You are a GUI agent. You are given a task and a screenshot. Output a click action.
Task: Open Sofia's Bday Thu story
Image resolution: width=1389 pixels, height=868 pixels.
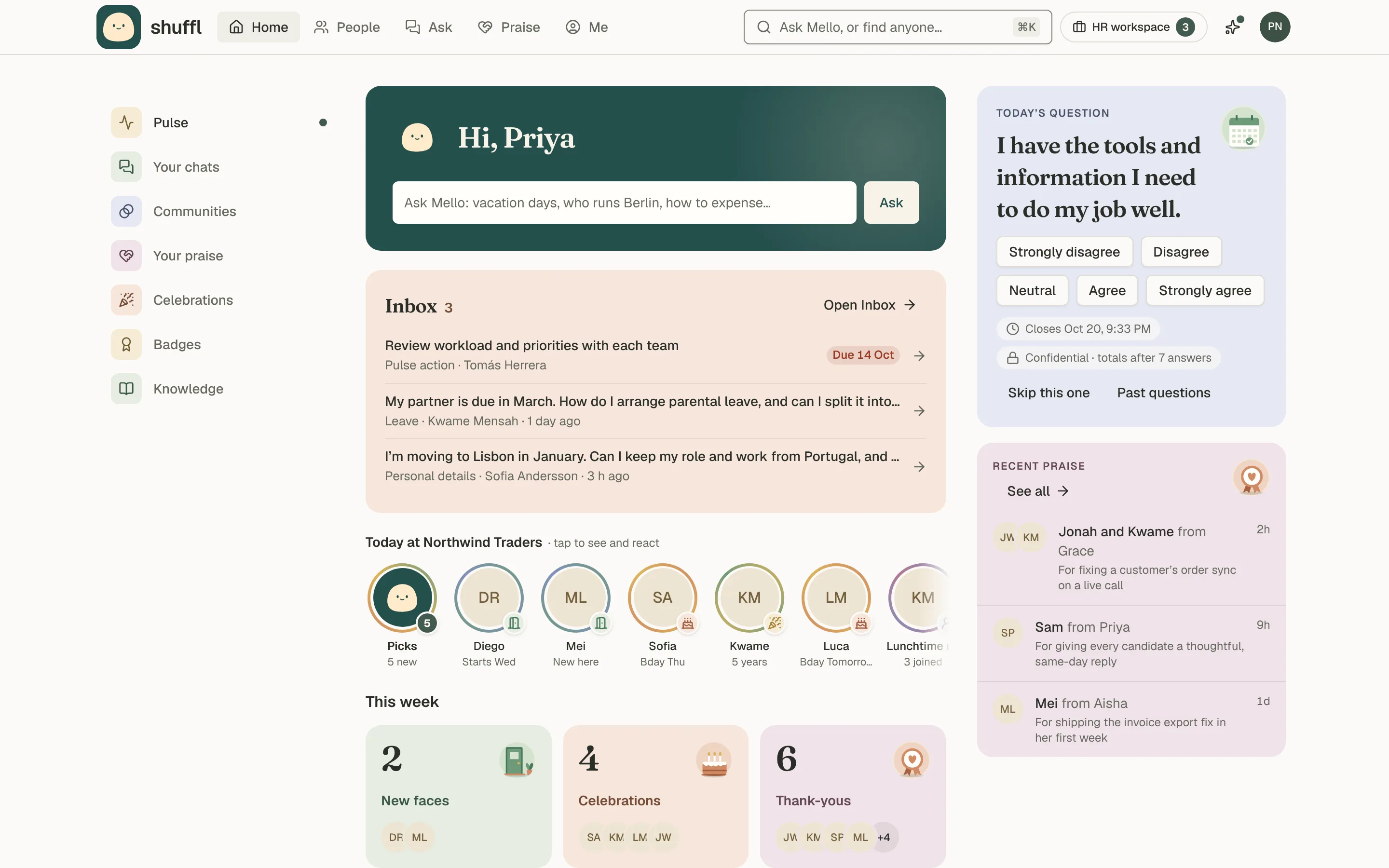[662, 615]
